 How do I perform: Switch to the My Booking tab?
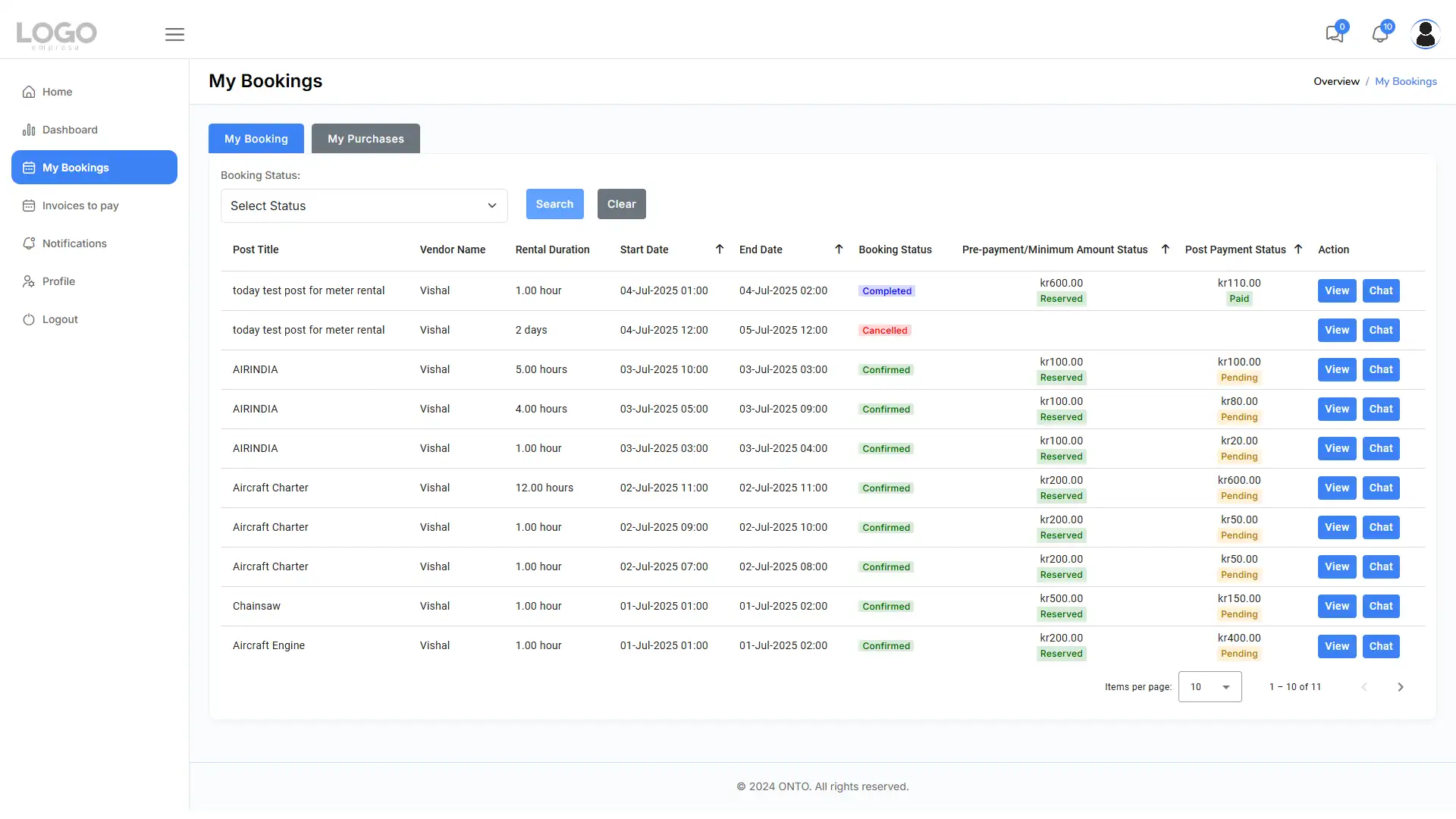click(x=256, y=139)
